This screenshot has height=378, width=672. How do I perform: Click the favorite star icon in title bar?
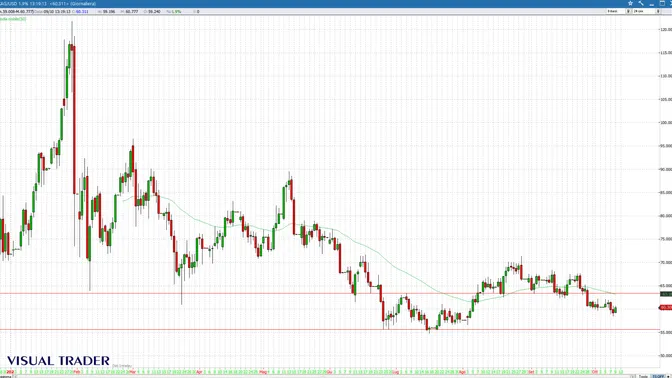630,3
